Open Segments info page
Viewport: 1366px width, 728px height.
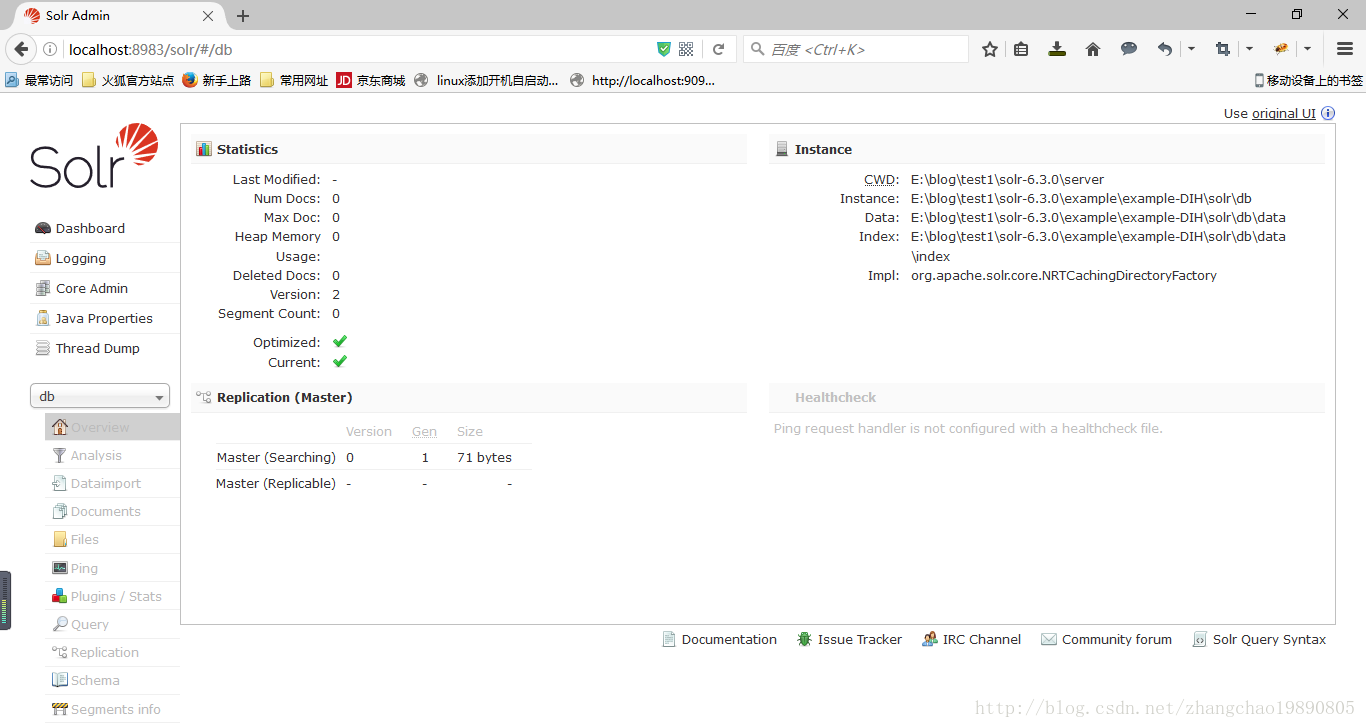[115, 709]
